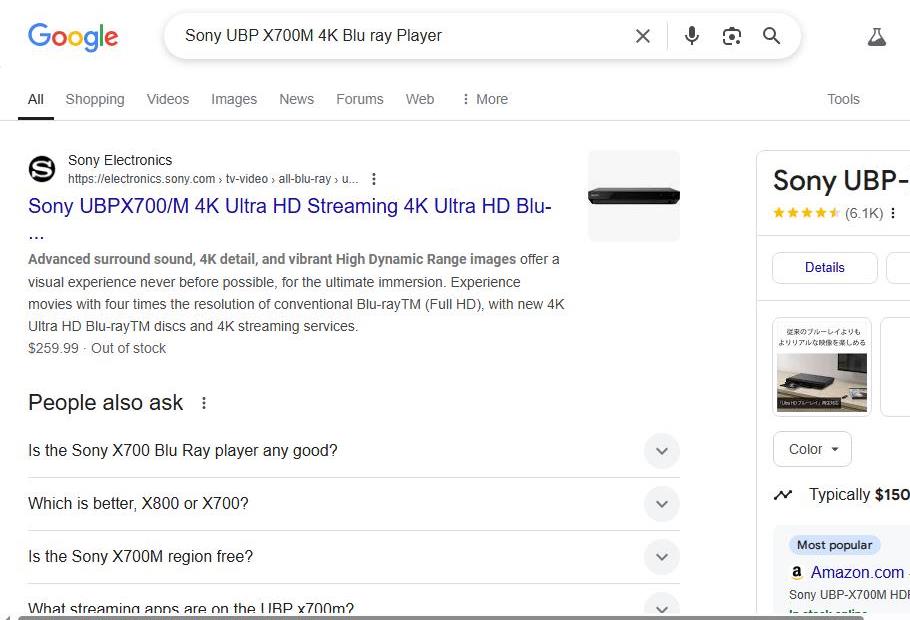Click the Google logo
Viewport: 910px width, 620px height.
click(73, 37)
